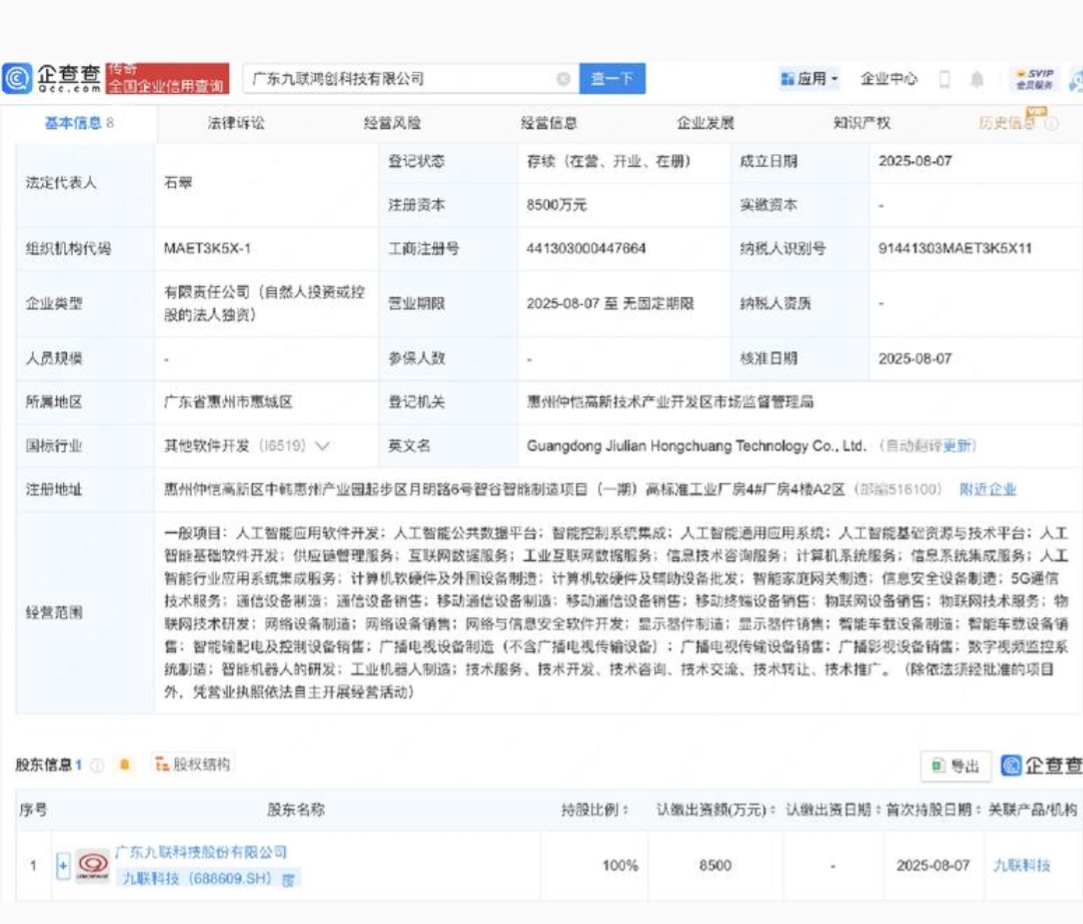The height and width of the screenshot is (924, 1083).
Task: Click the Qichacha logo beside 导出 button
Action: click(x=1041, y=765)
